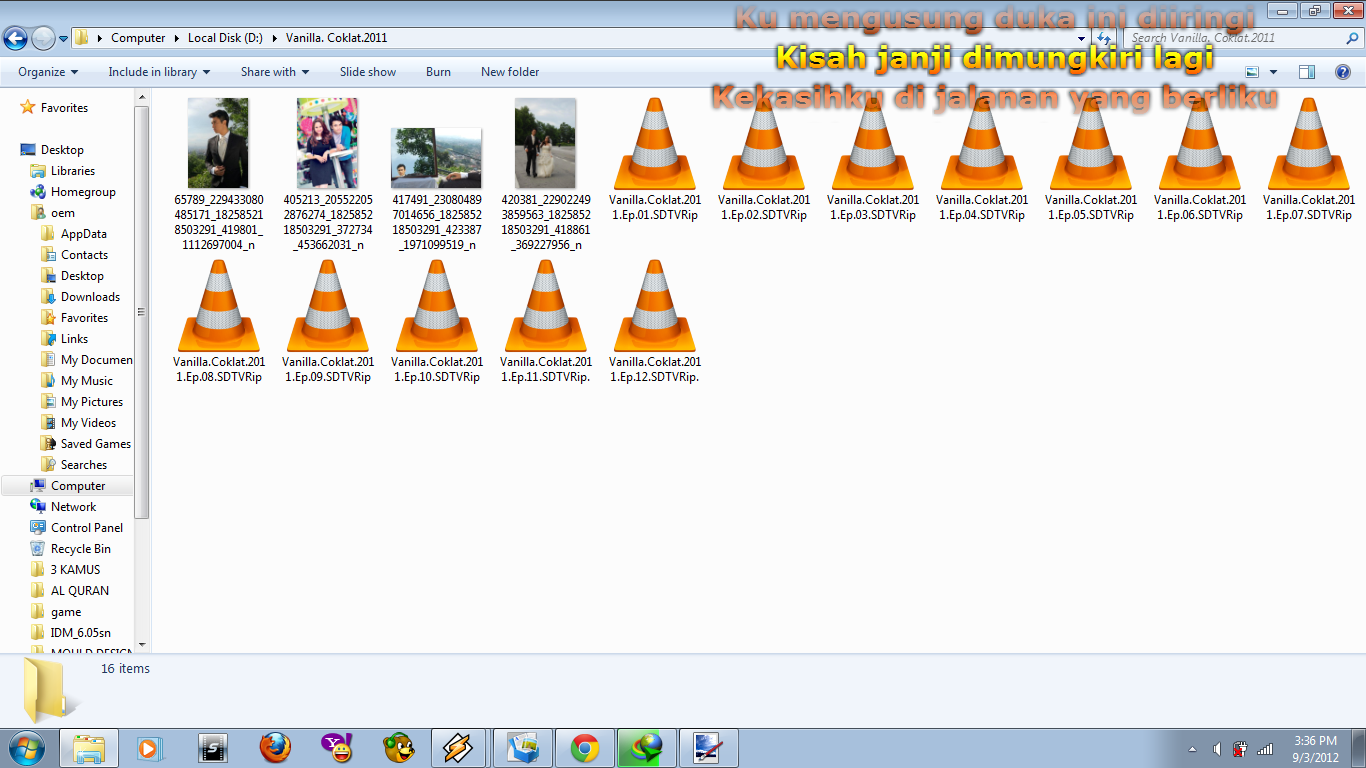Go to Local Disk (D:) breadcrumb

tap(225, 38)
